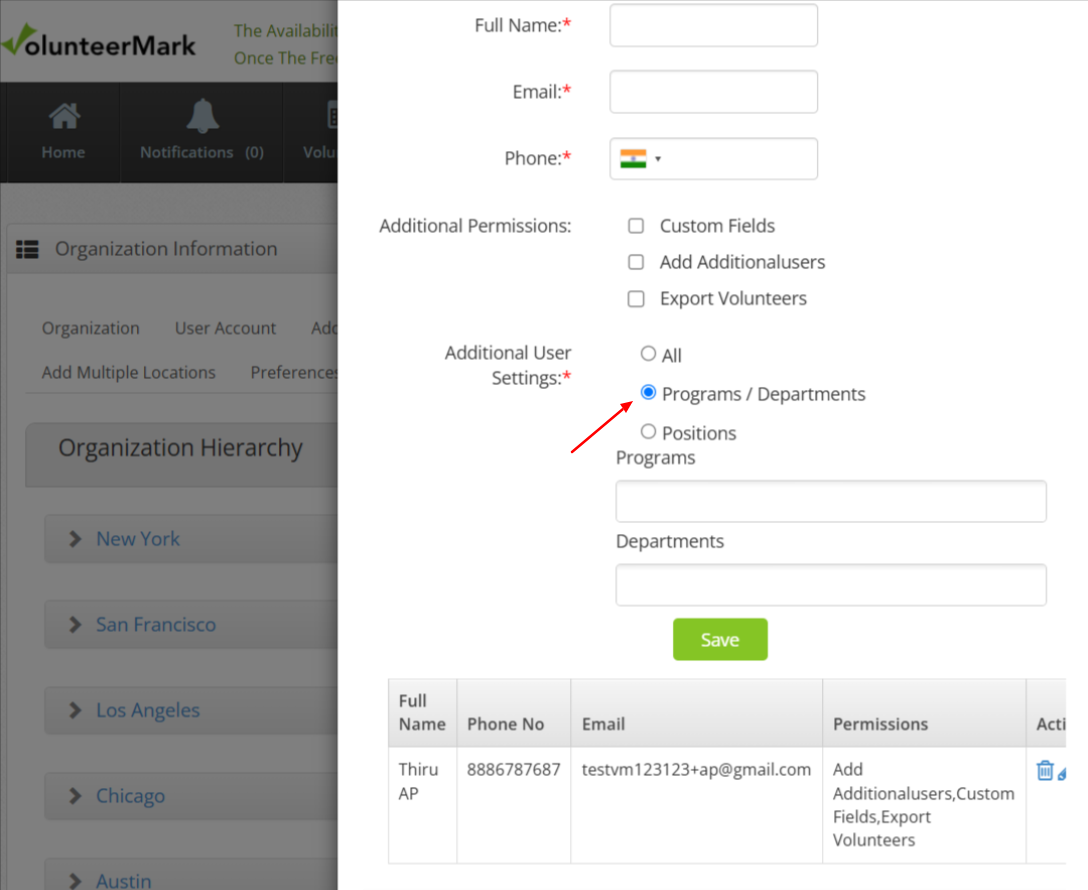This screenshot has height=890, width=1088.
Task: Expand the Chicago hierarchy node
Action: 75,797
